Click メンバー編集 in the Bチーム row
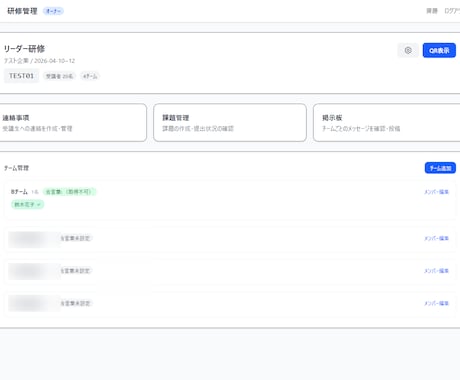This screenshot has height=380, width=460. tap(436, 192)
